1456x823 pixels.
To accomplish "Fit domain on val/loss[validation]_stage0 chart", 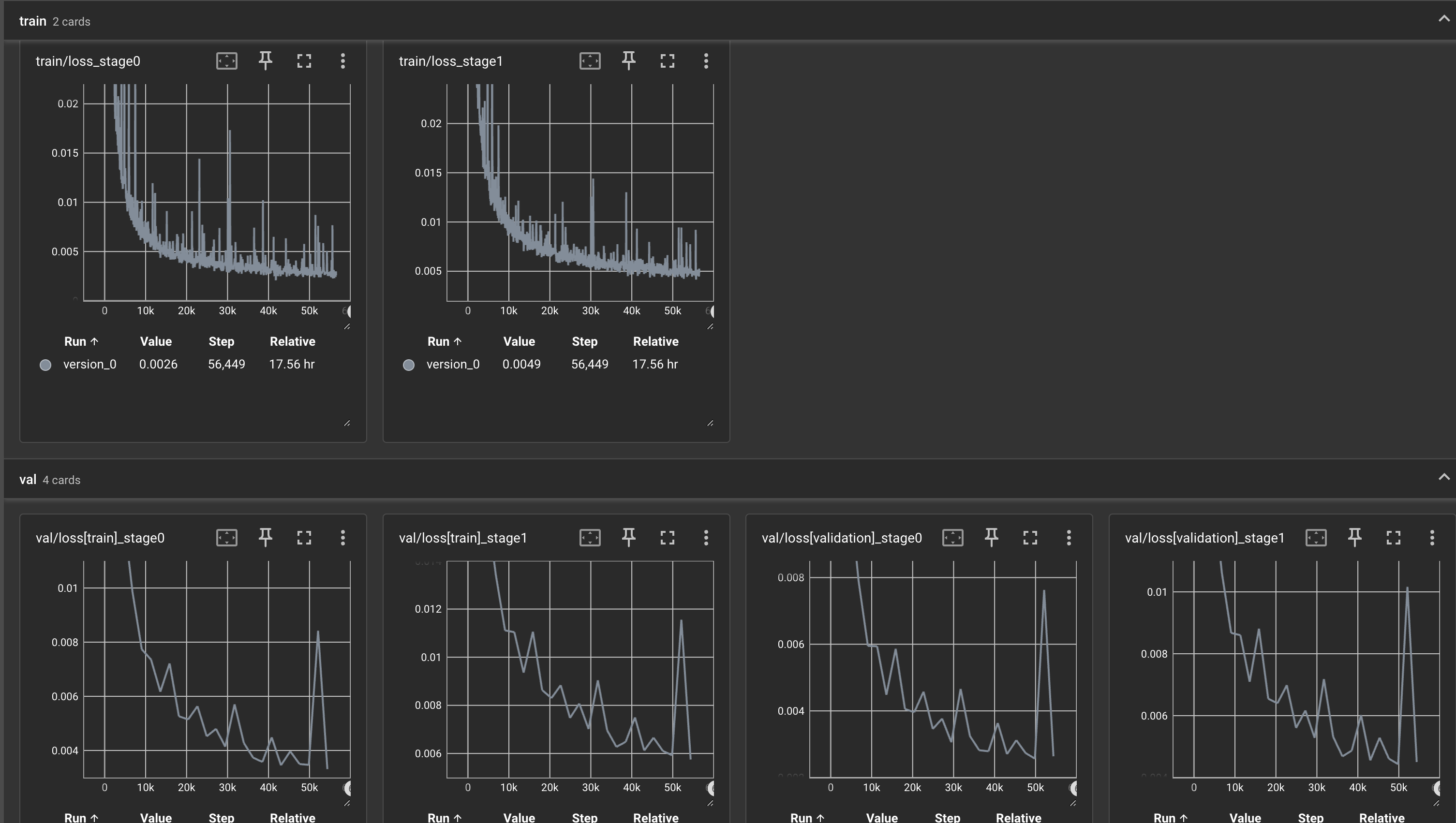I will [953, 538].
